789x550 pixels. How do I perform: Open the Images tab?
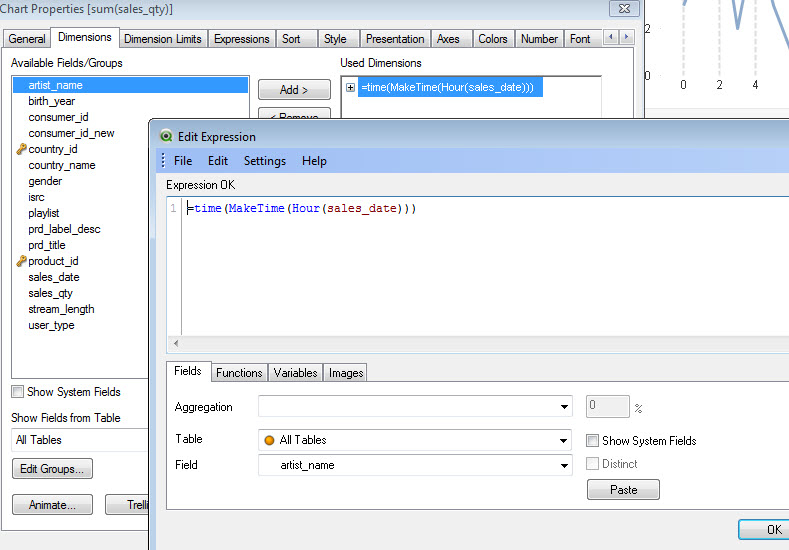click(346, 373)
